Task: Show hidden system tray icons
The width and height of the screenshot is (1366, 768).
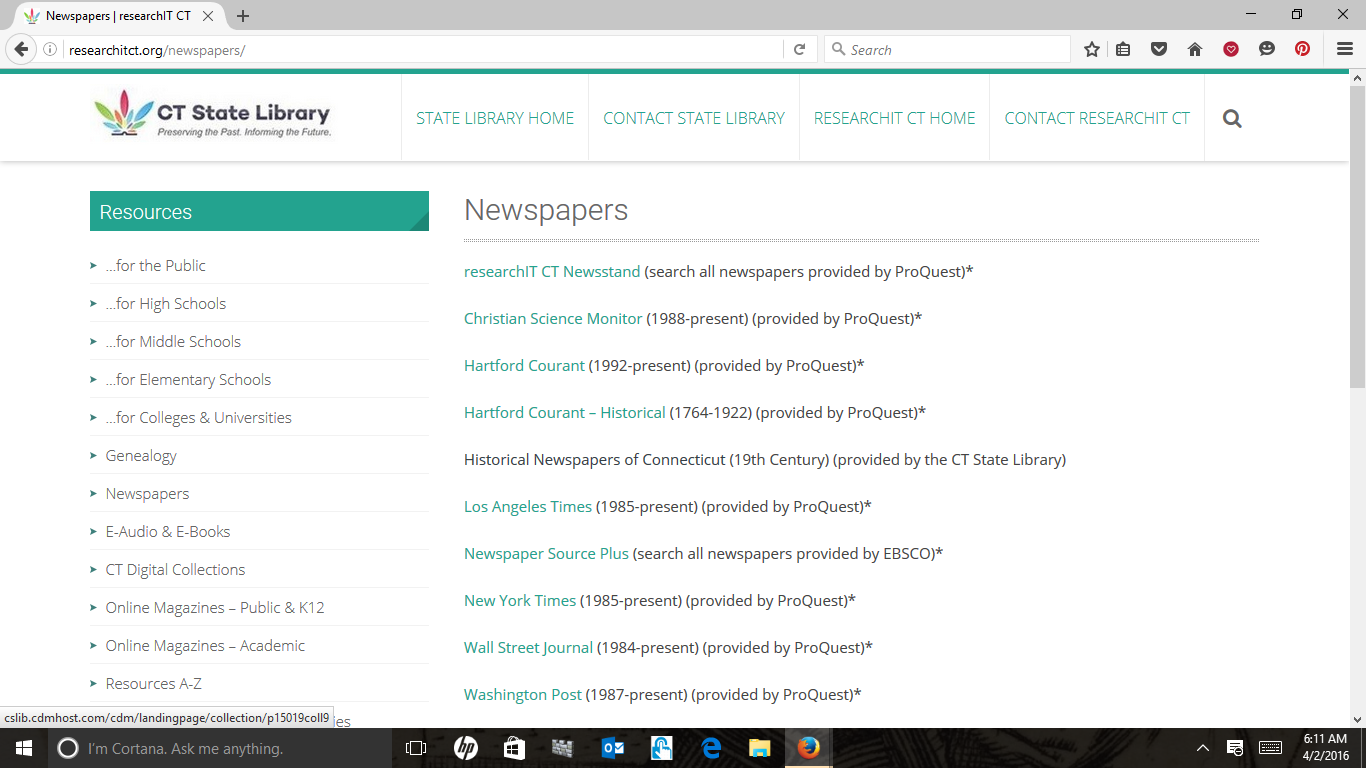Action: (1203, 748)
